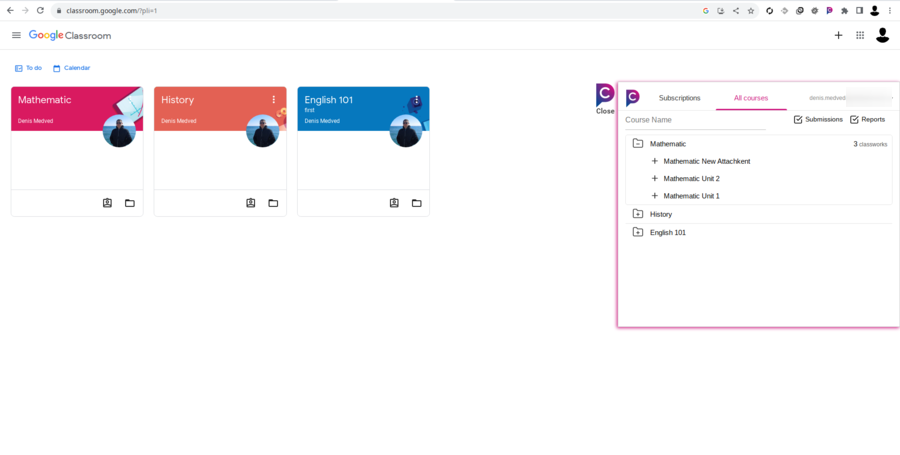Click the plus icon to create or join class
This screenshot has height=455, width=900.
coord(838,35)
